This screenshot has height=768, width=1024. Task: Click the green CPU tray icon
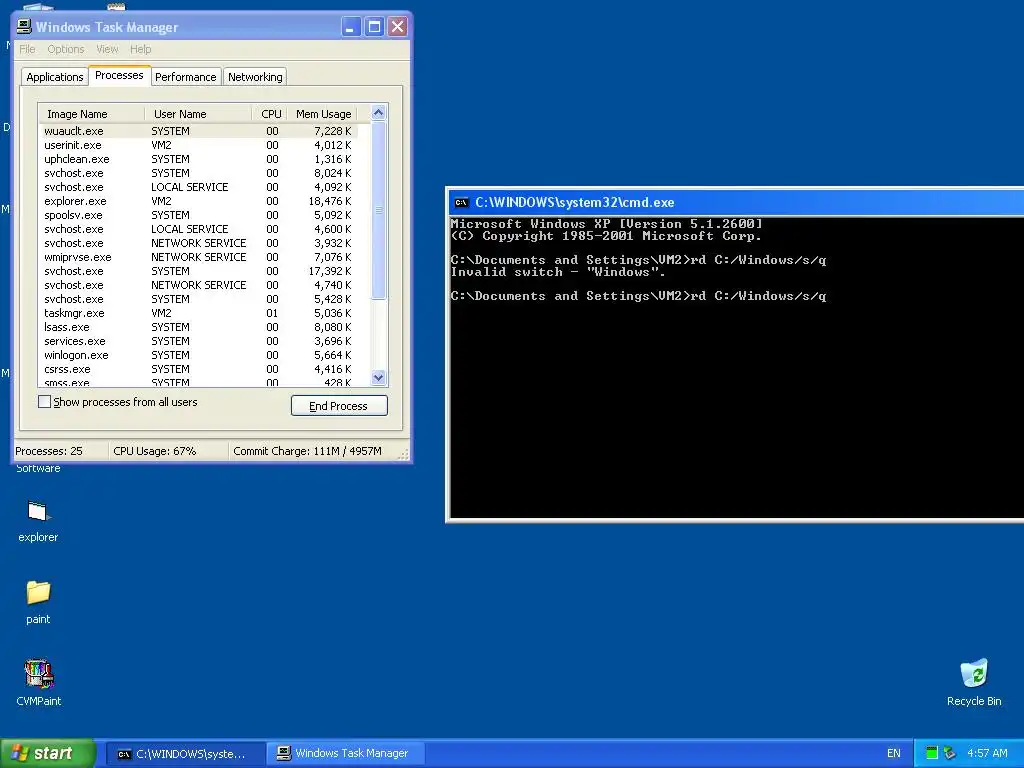point(932,753)
